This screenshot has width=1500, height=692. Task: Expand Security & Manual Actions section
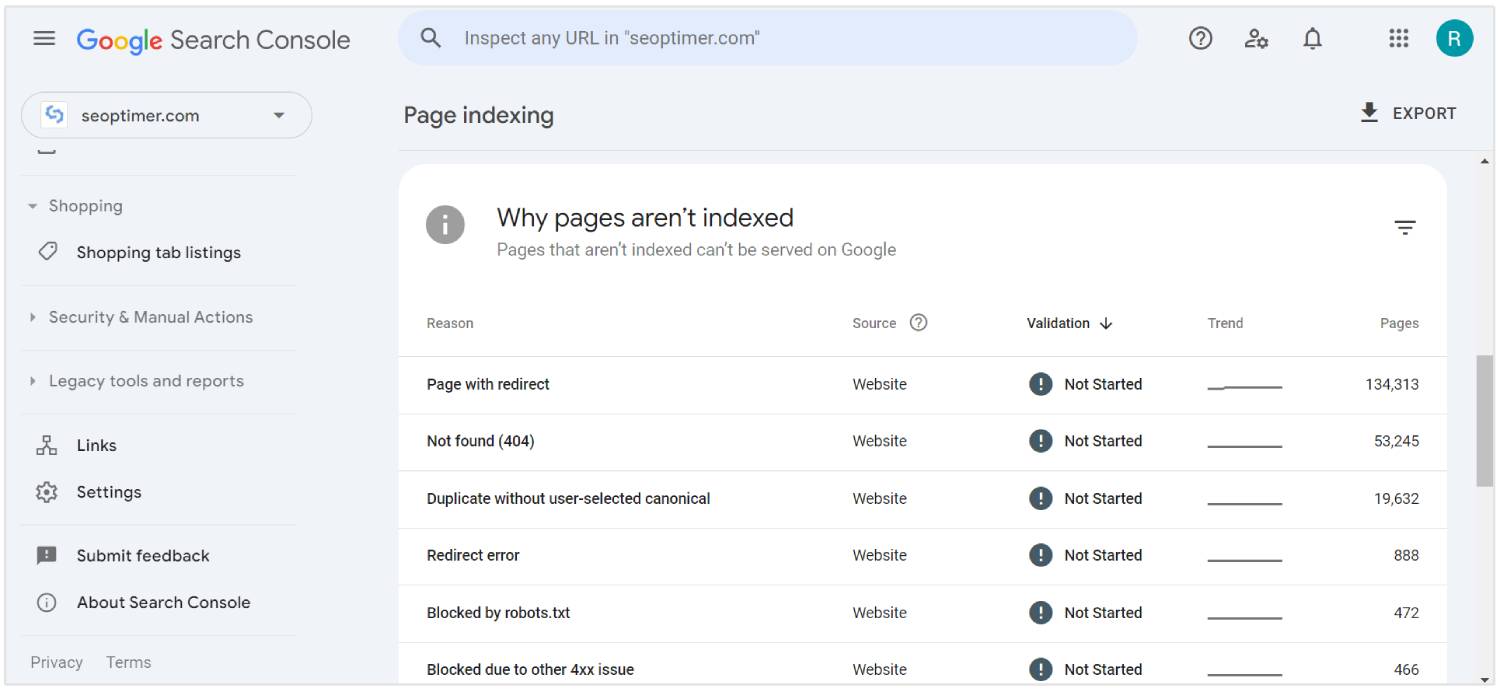coord(33,317)
